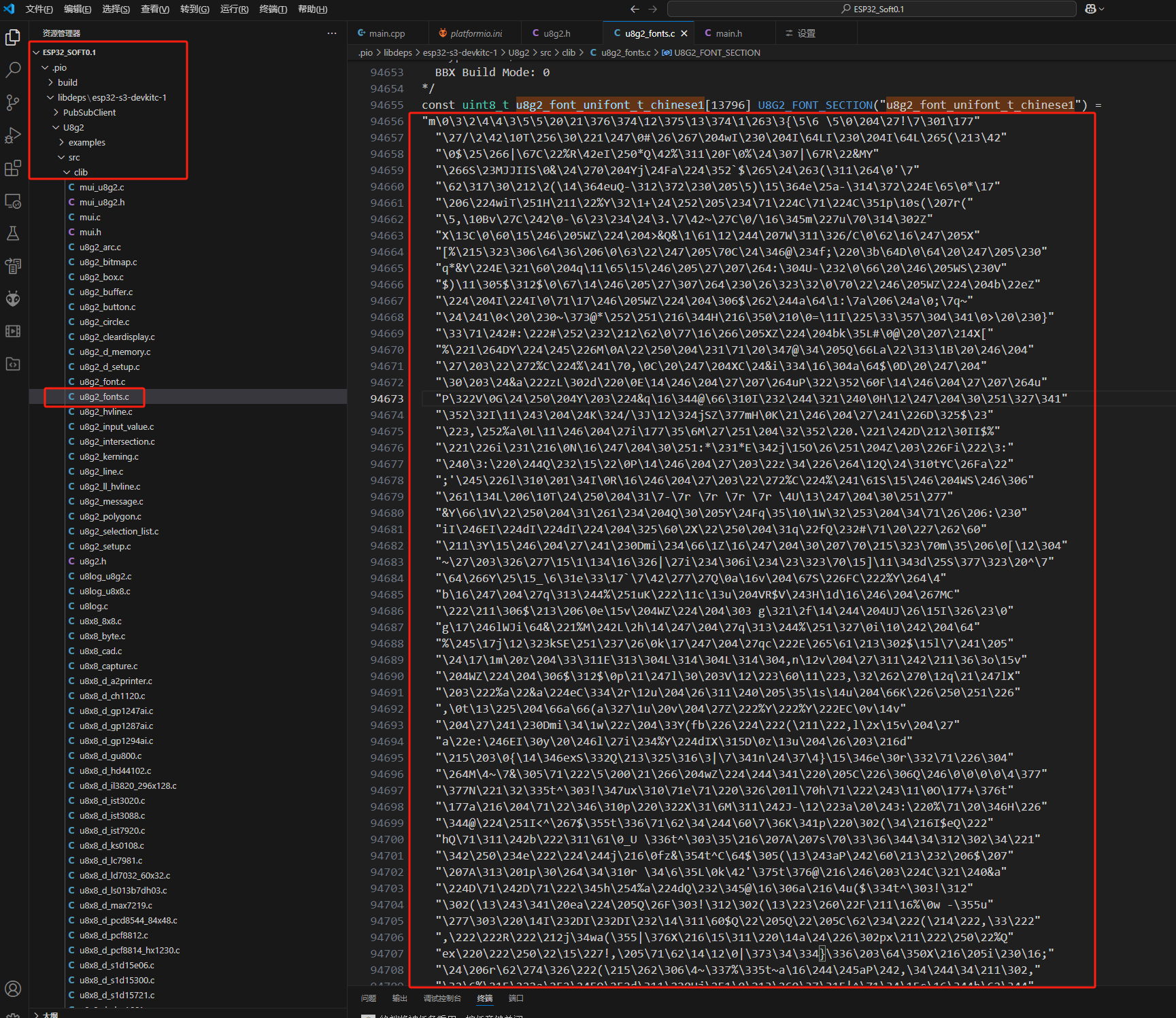Viewport: 1176px width, 1018px height.
Task: Select the u8g2_fonts.c file in explorer
Action: coord(188,396)
